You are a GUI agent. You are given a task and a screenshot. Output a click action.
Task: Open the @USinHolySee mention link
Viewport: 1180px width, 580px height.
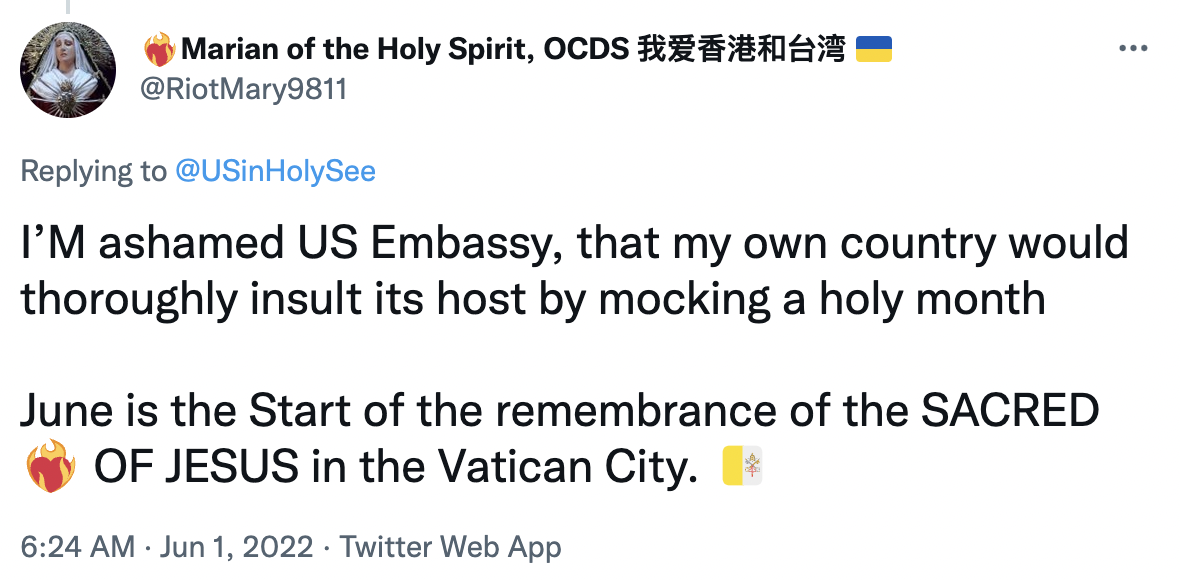click(275, 171)
